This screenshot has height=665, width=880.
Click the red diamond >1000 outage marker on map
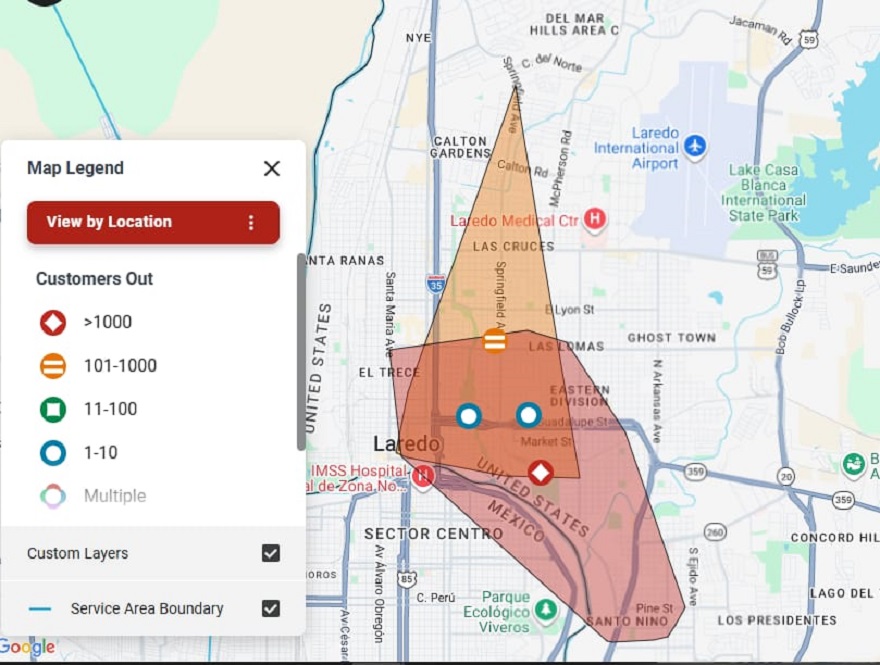point(540,472)
